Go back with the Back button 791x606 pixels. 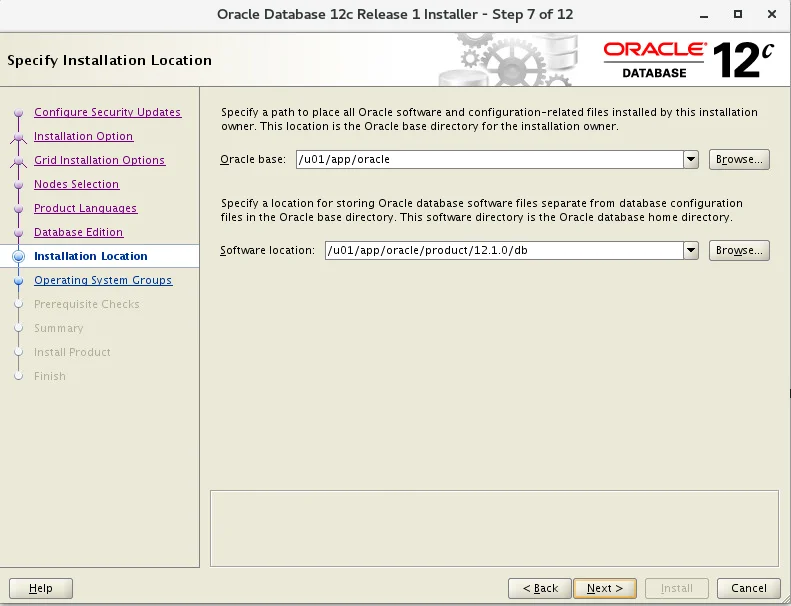coord(540,588)
